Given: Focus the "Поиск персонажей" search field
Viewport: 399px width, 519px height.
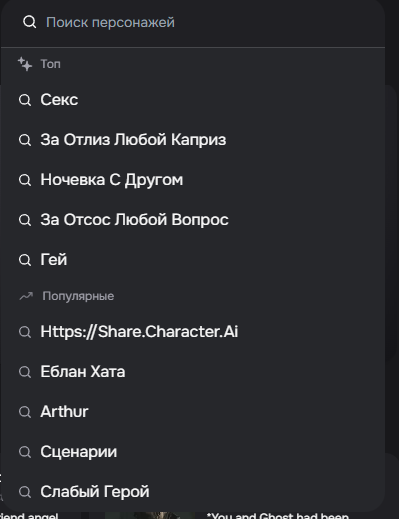Looking at the screenshot, I should coord(193,23).
